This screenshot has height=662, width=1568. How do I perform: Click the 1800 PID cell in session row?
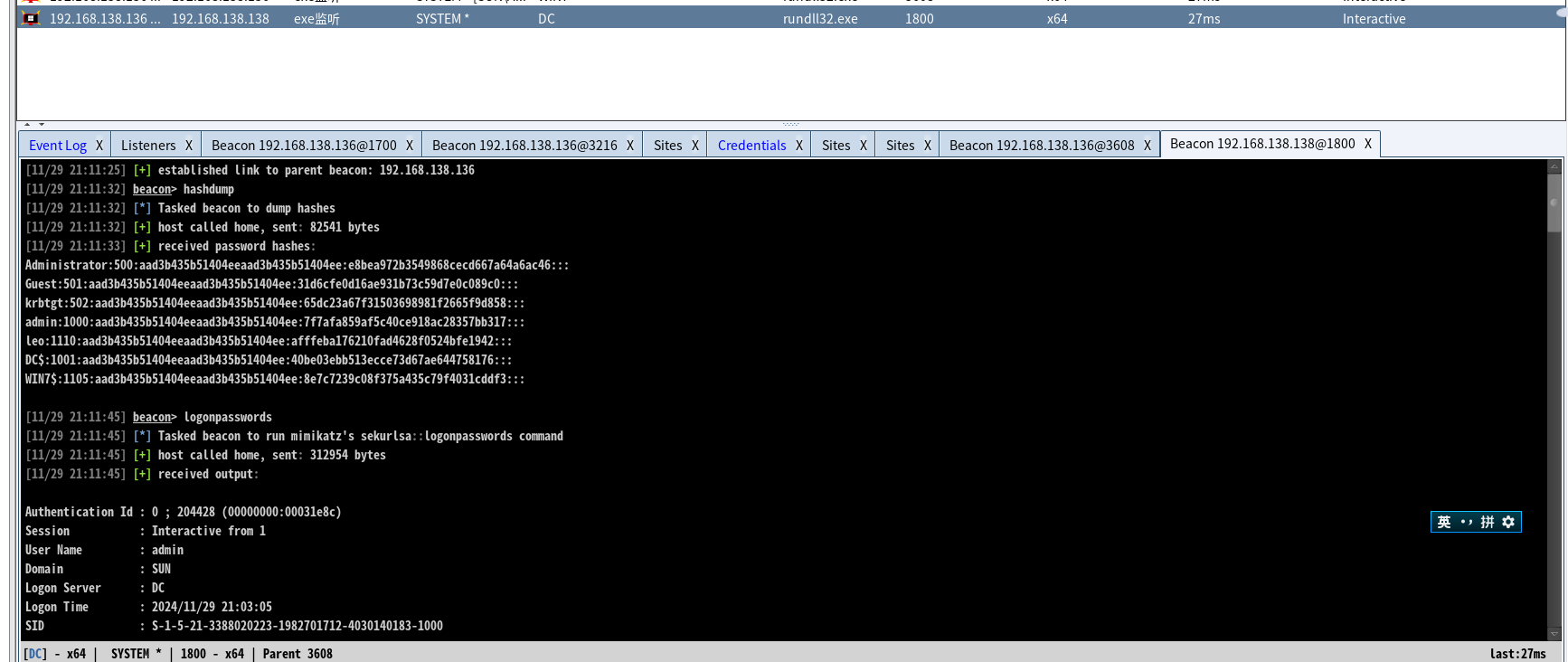coord(920,19)
